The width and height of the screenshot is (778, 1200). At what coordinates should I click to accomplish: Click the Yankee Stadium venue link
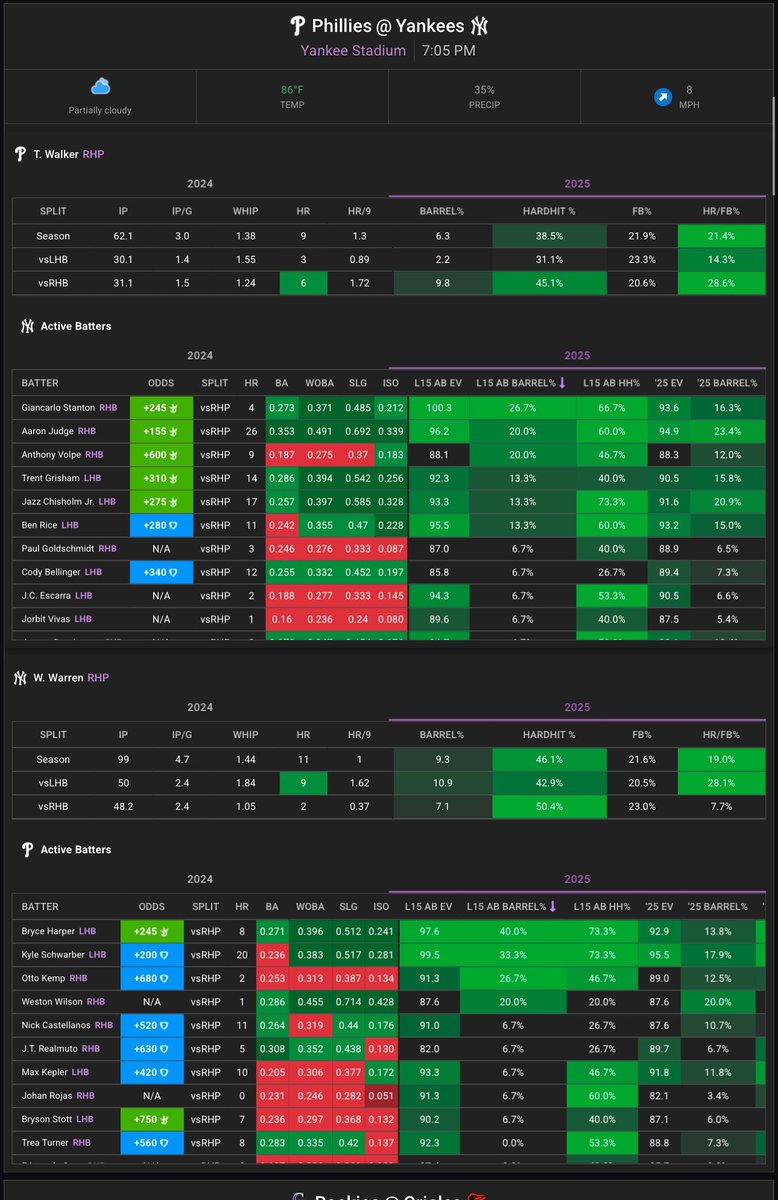[x=353, y=50]
